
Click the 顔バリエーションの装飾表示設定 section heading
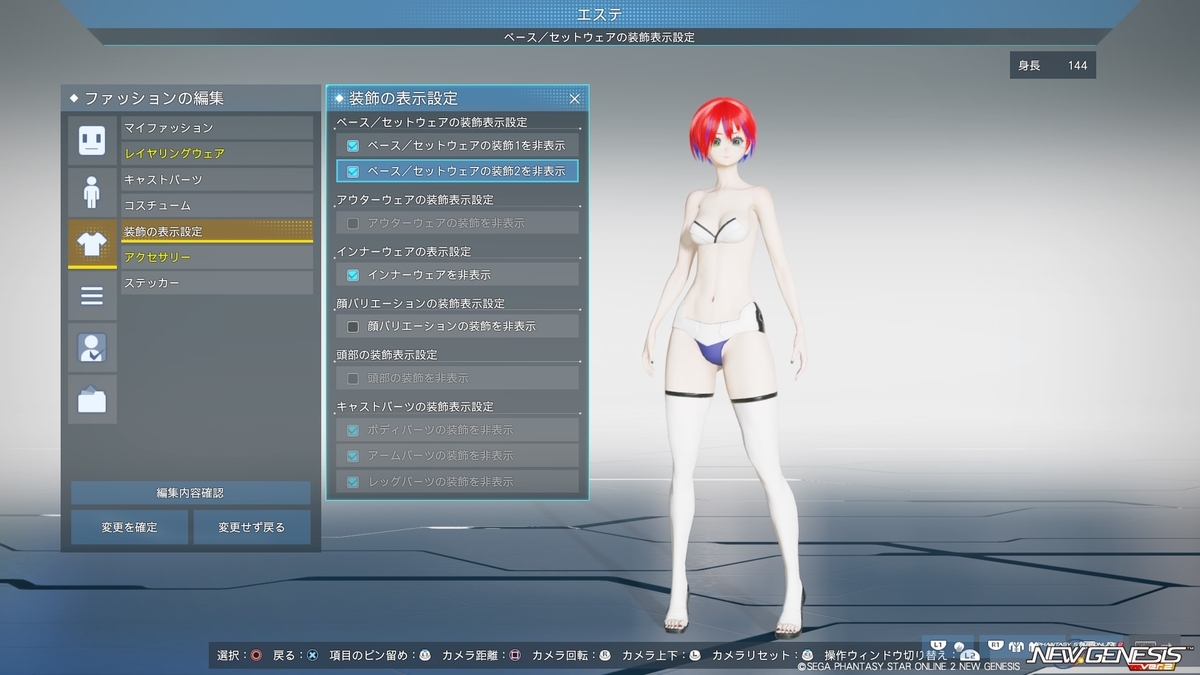[x=421, y=304]
